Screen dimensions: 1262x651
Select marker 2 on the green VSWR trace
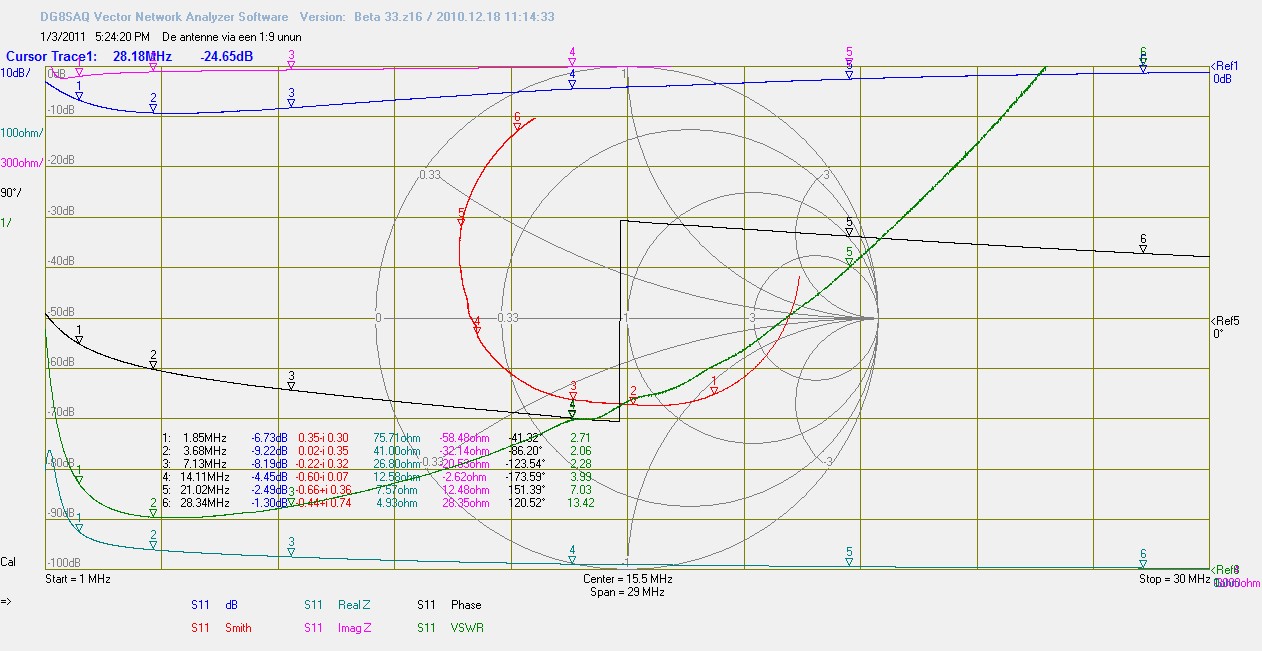tap(153, 508)
